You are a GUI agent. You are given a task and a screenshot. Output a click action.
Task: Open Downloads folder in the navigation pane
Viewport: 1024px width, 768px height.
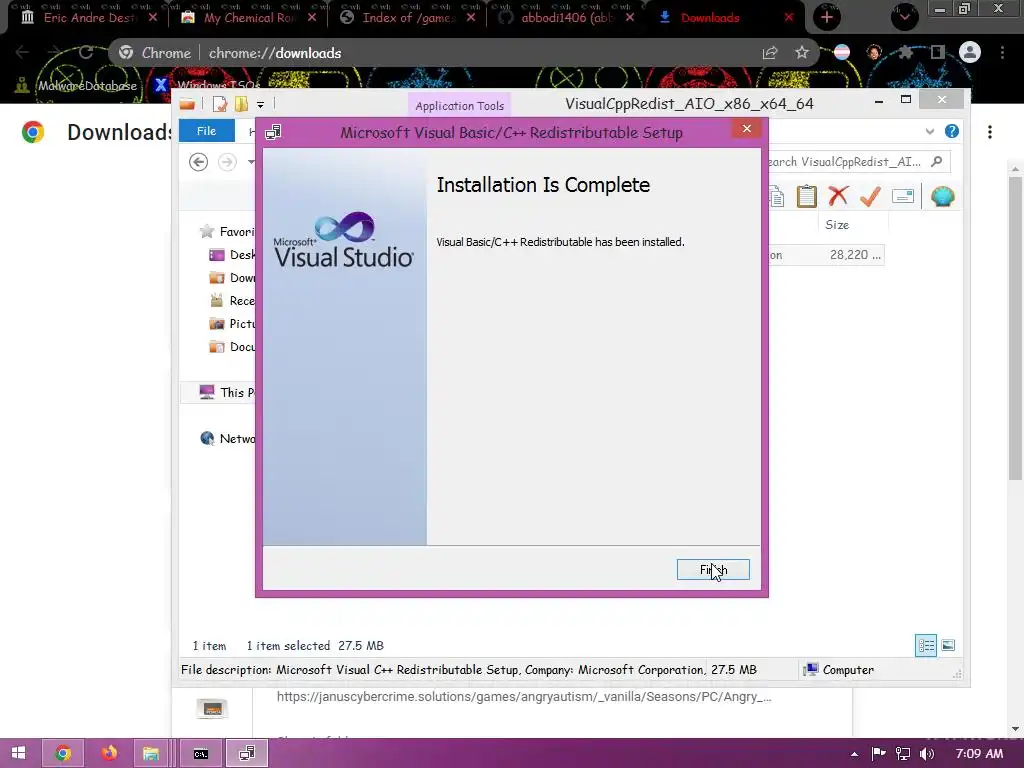pyautogui.click(x=232, y=278)
